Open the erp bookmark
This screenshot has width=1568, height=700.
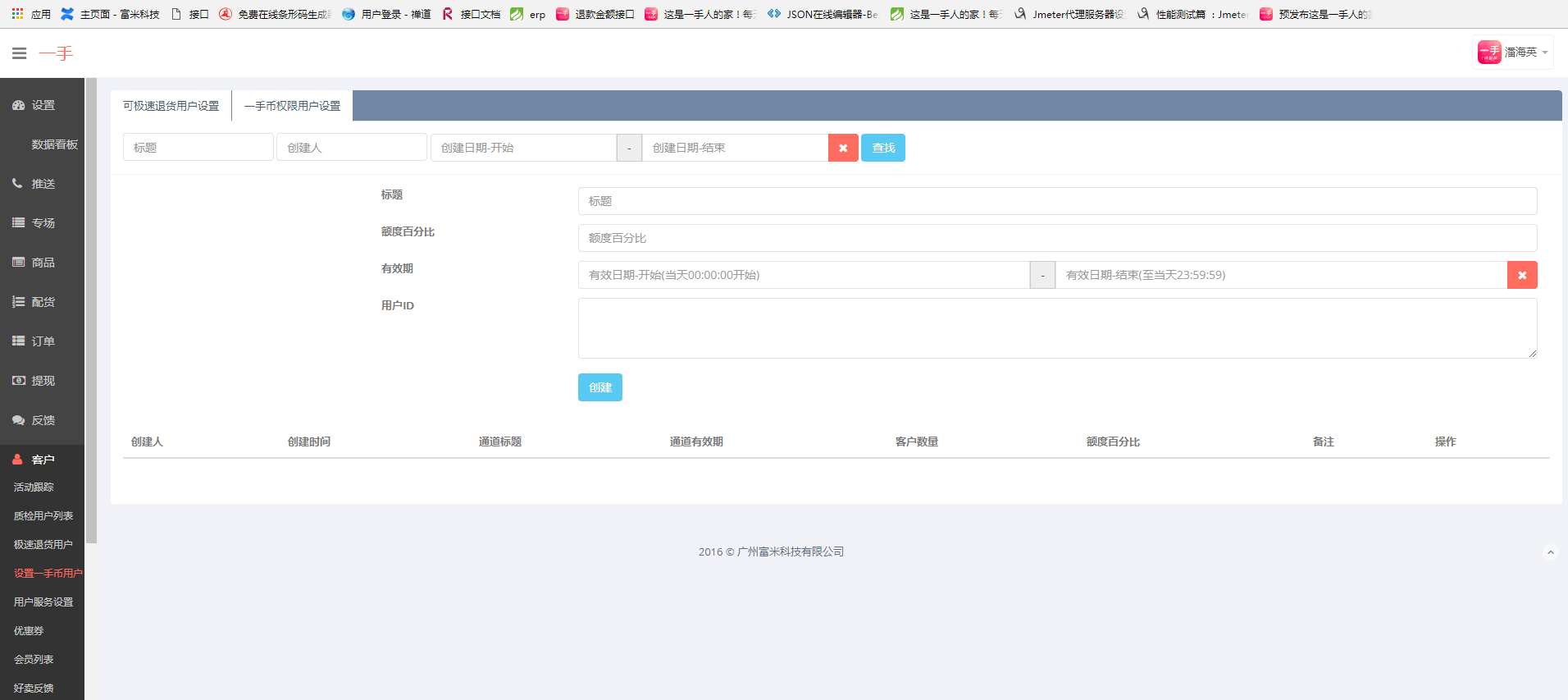[528, 14]
